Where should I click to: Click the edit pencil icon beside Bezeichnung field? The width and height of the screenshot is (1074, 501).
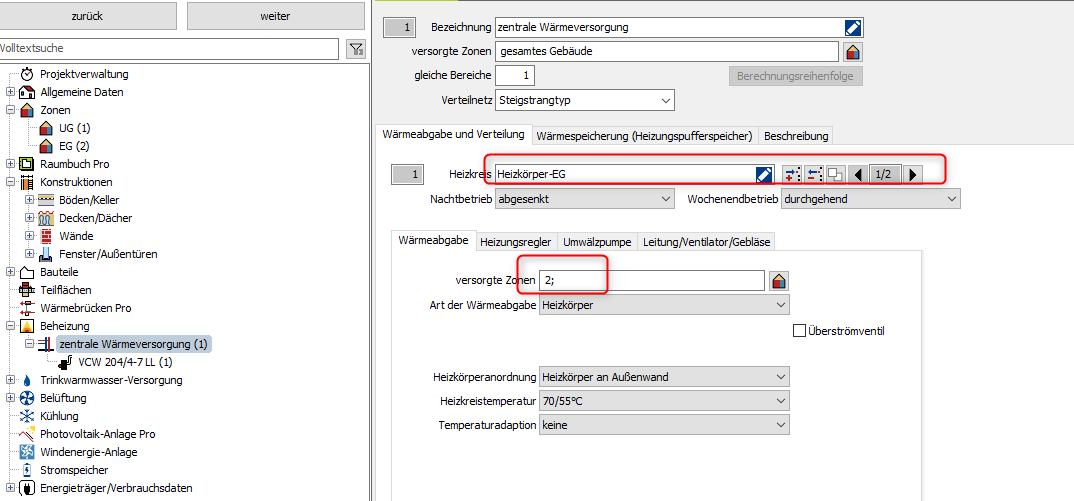pos(853,28)
